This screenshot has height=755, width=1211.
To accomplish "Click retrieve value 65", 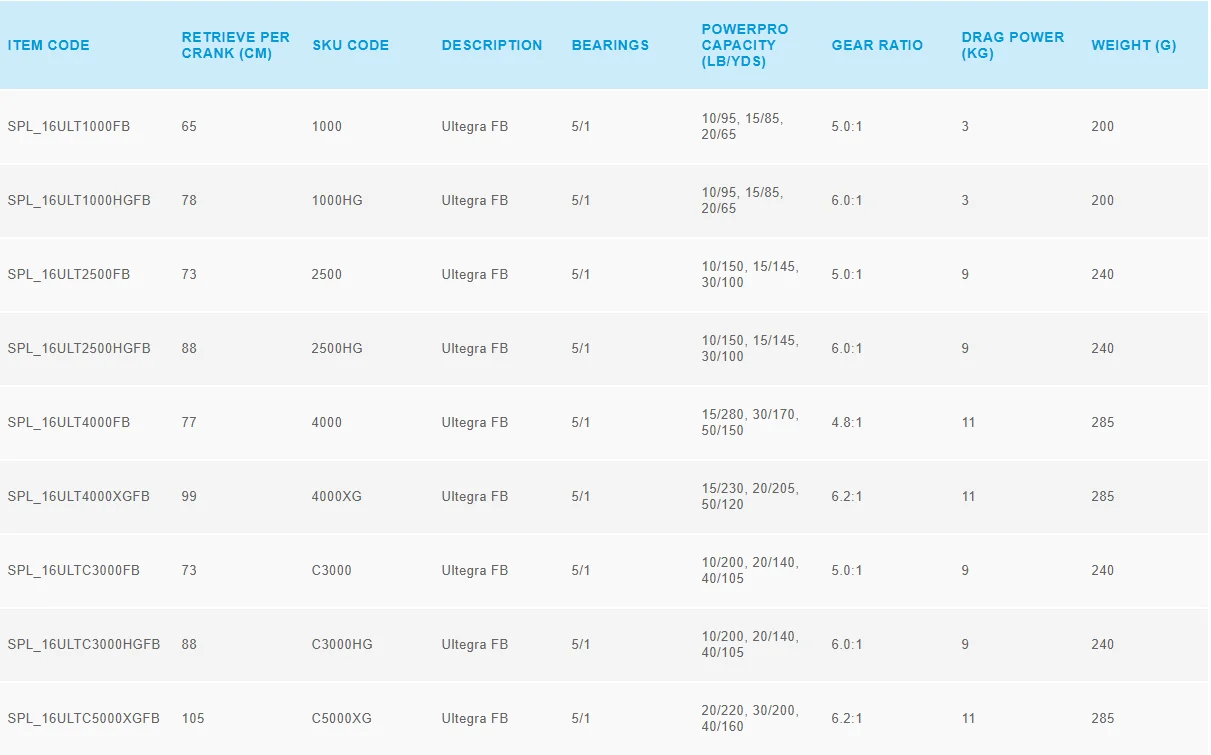I will (189, 126).
